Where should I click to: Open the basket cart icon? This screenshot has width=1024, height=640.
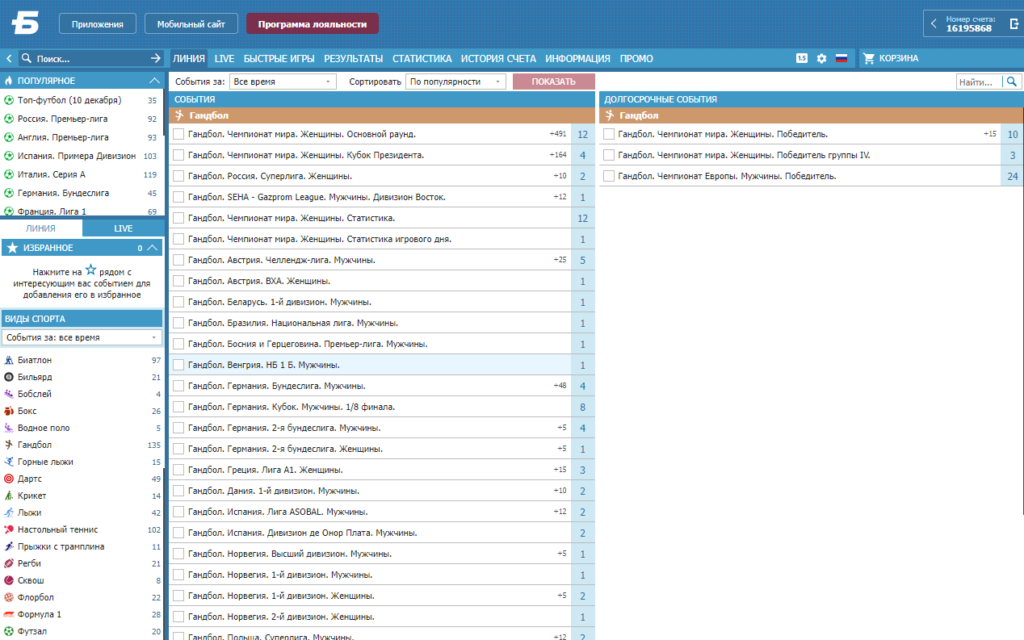(x=869, y=58)
